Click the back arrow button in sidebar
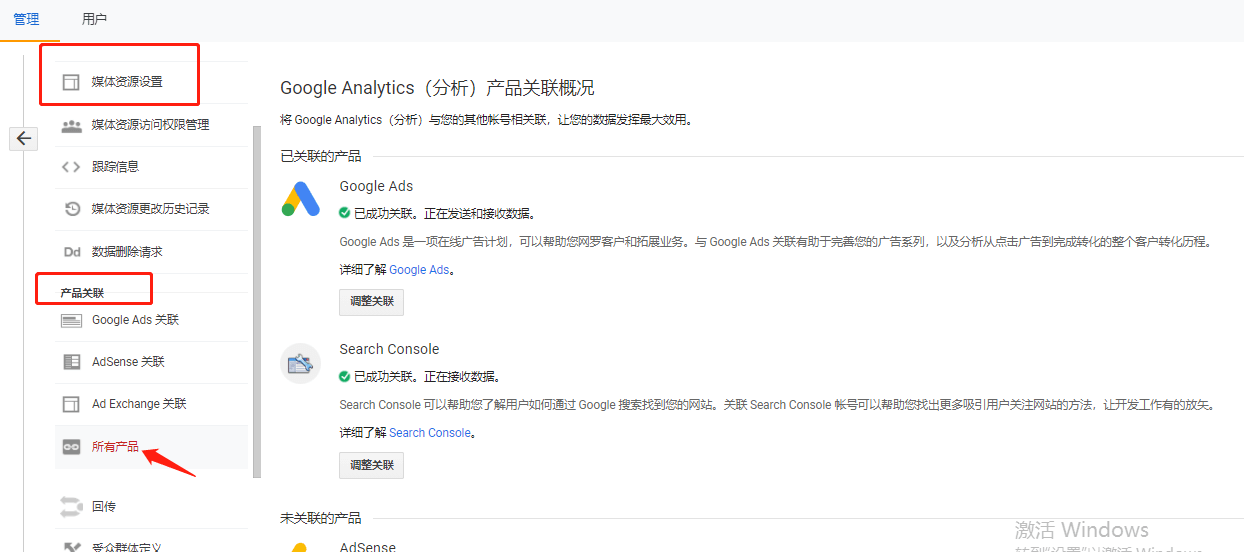The width and height of the screenshot is (1244, 552). (x=23, y=139)
